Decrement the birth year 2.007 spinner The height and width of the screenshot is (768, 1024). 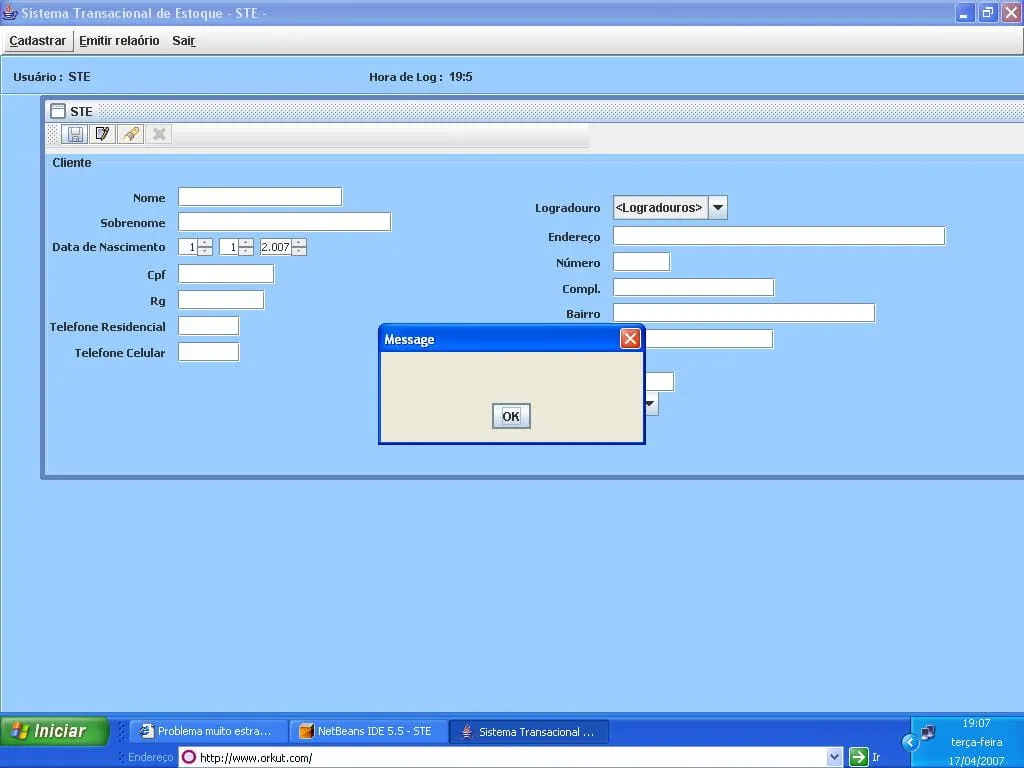click(299, 251)
